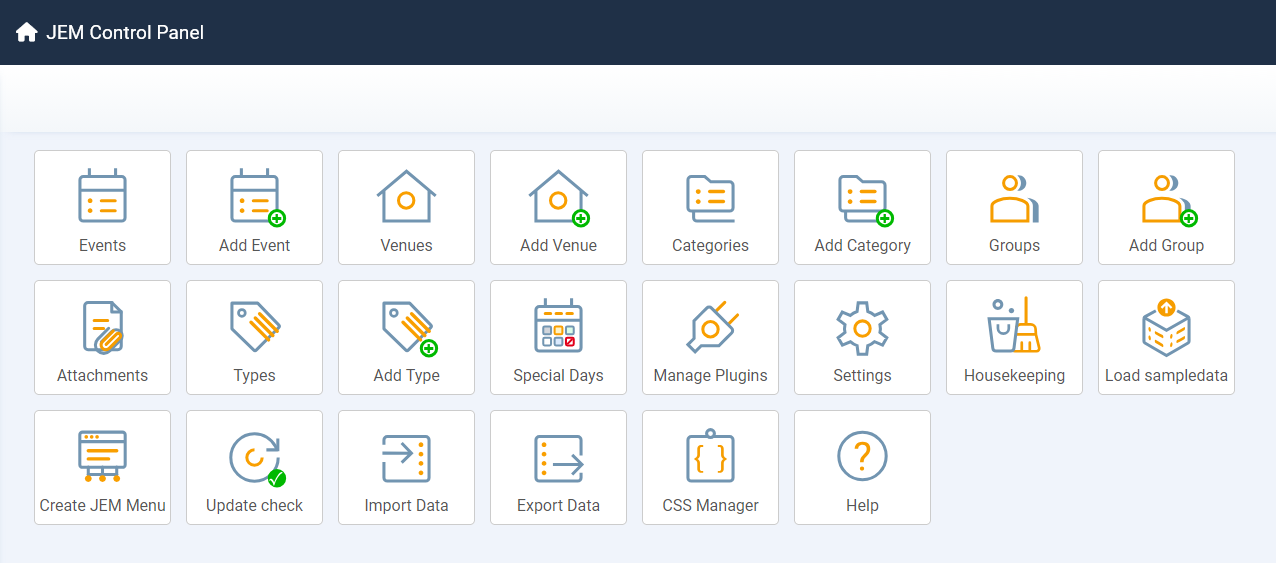Launch Housekeeping broom icon
This screenshot has width=1276, height=563.
[1014, 326]
